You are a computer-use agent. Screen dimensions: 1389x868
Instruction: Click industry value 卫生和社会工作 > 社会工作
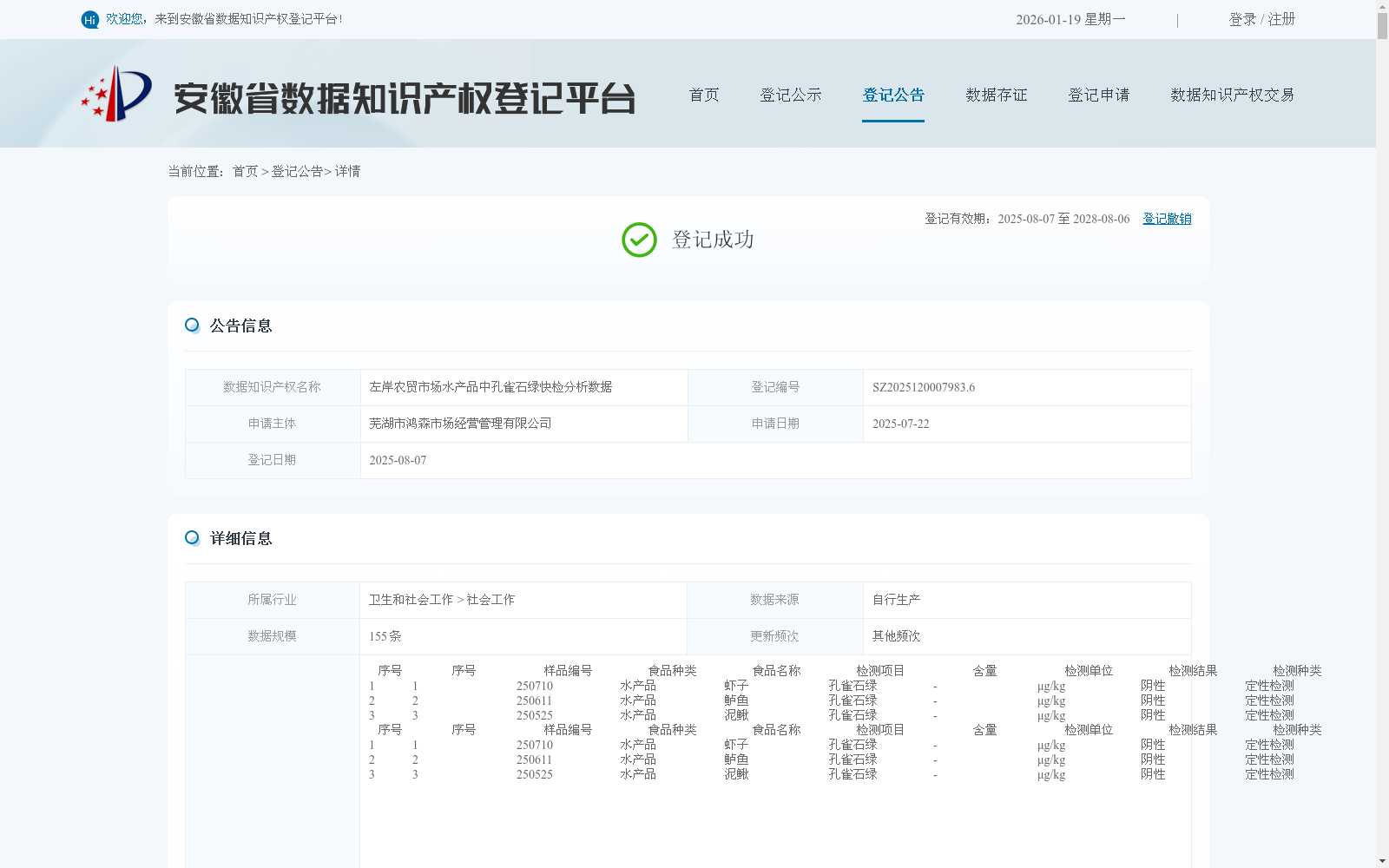[442, 600]
